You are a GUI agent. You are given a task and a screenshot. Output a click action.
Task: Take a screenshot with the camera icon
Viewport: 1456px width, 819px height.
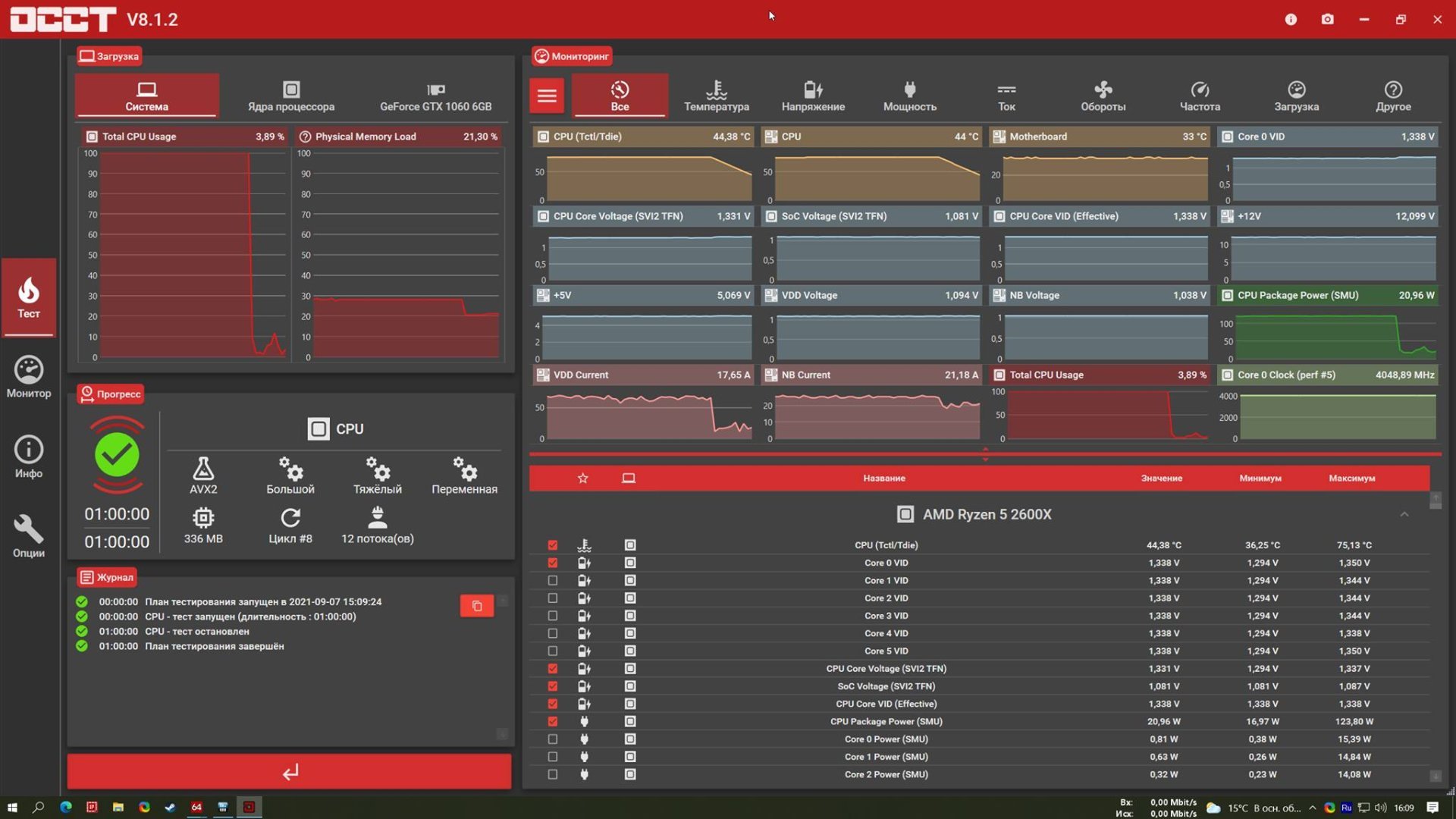[1327, 19]
